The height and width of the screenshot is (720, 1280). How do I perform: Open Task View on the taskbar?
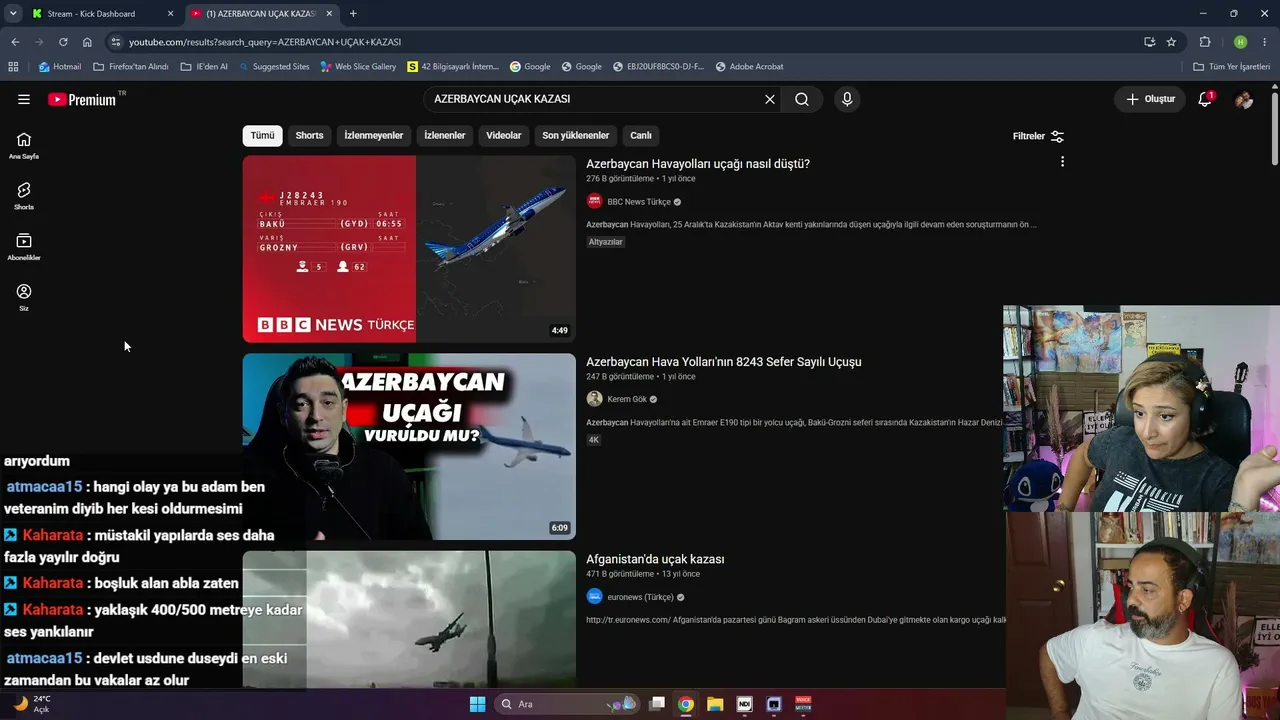[657, 704]
